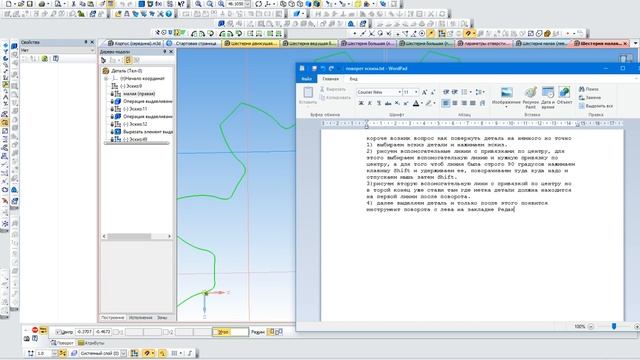This screenshot has height=360, width=640.
Task: Switch to the start page document tab
Action: coord(193,43)
